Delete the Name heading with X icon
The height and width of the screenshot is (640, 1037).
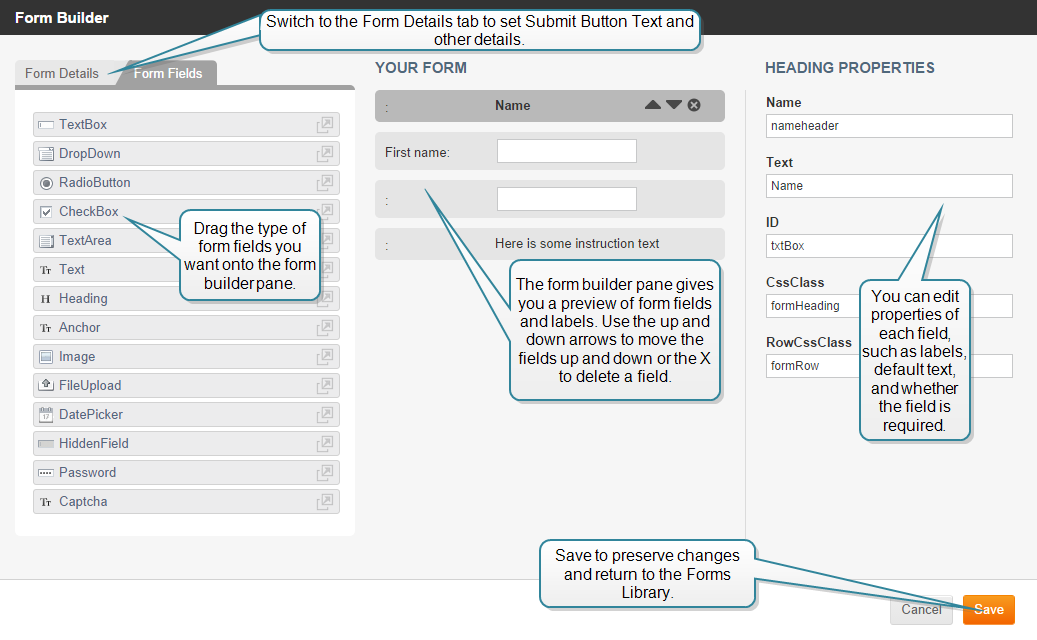click(x=694, y=105)
